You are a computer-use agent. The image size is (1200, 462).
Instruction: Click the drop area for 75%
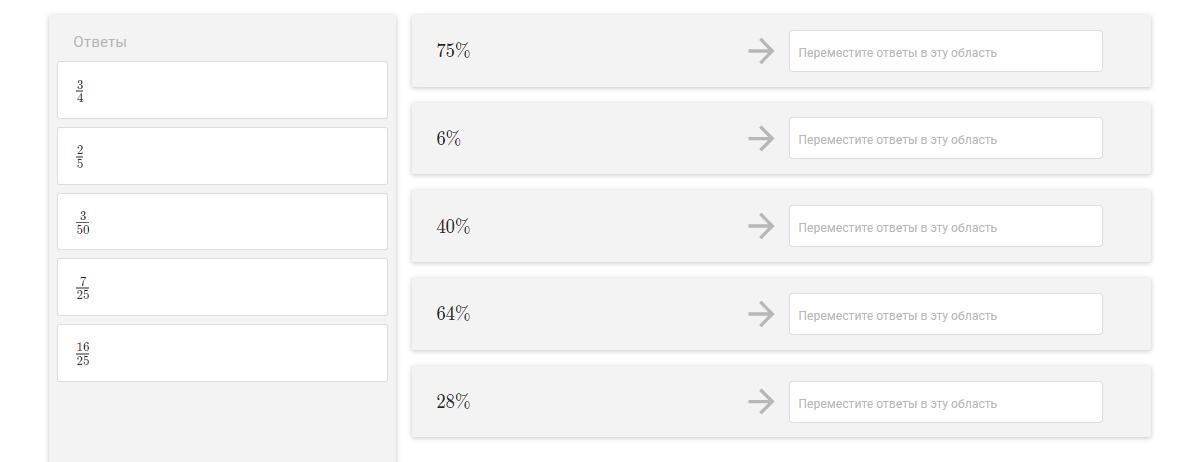pyautogui.click(x=945, y=51)
